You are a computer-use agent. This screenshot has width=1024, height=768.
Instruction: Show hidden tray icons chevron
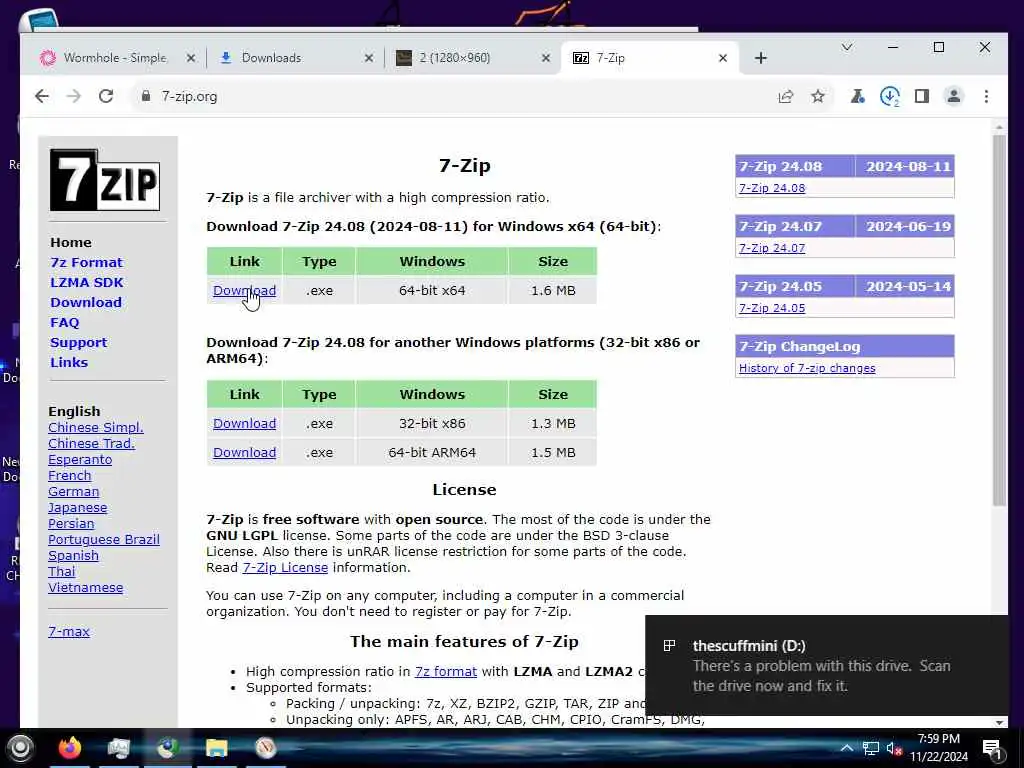tap(846, 748)
